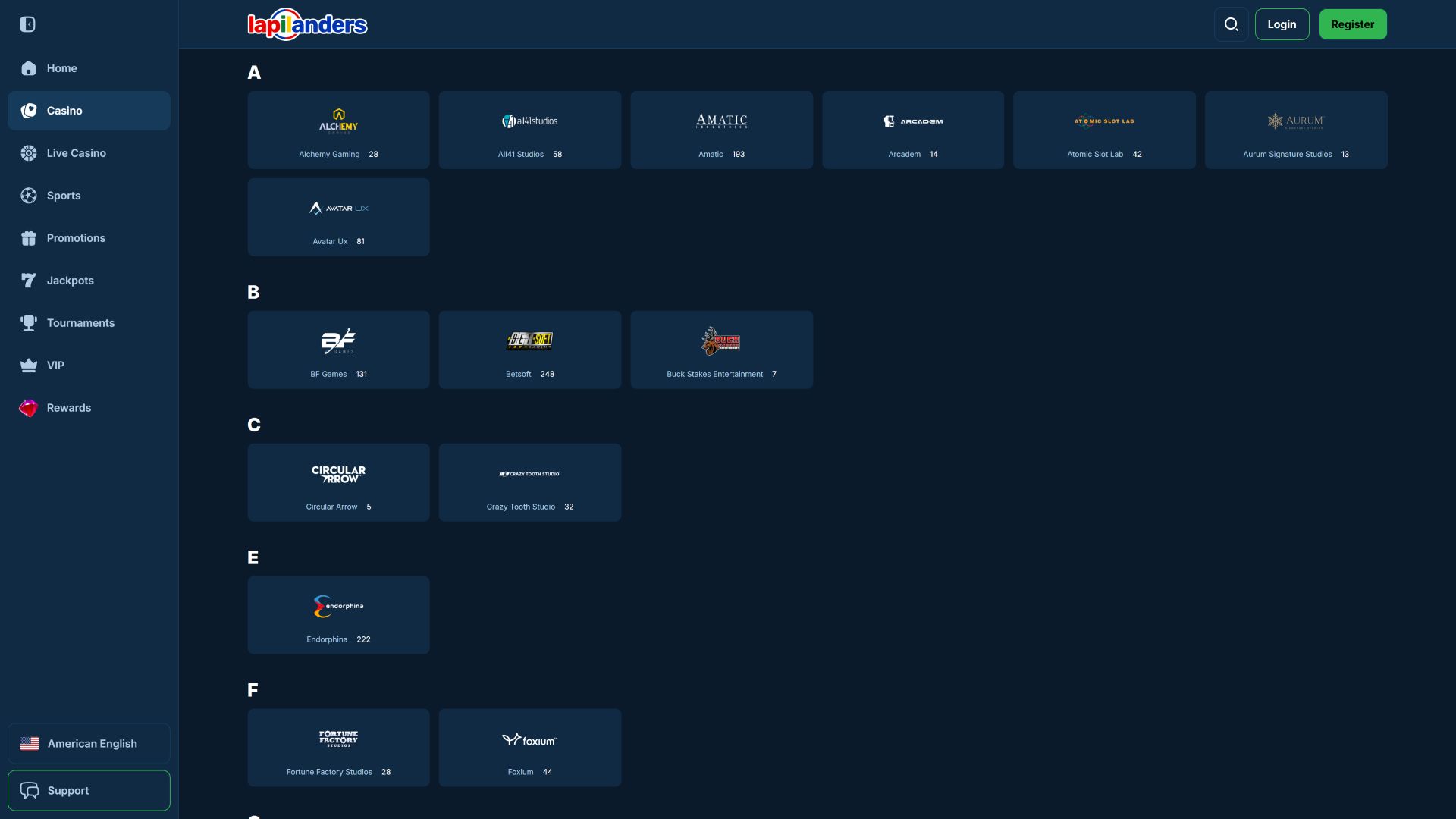Click the Live Casino roulette icon
Viewport: 1456px width, 819px height.
(x=29, y=153)
